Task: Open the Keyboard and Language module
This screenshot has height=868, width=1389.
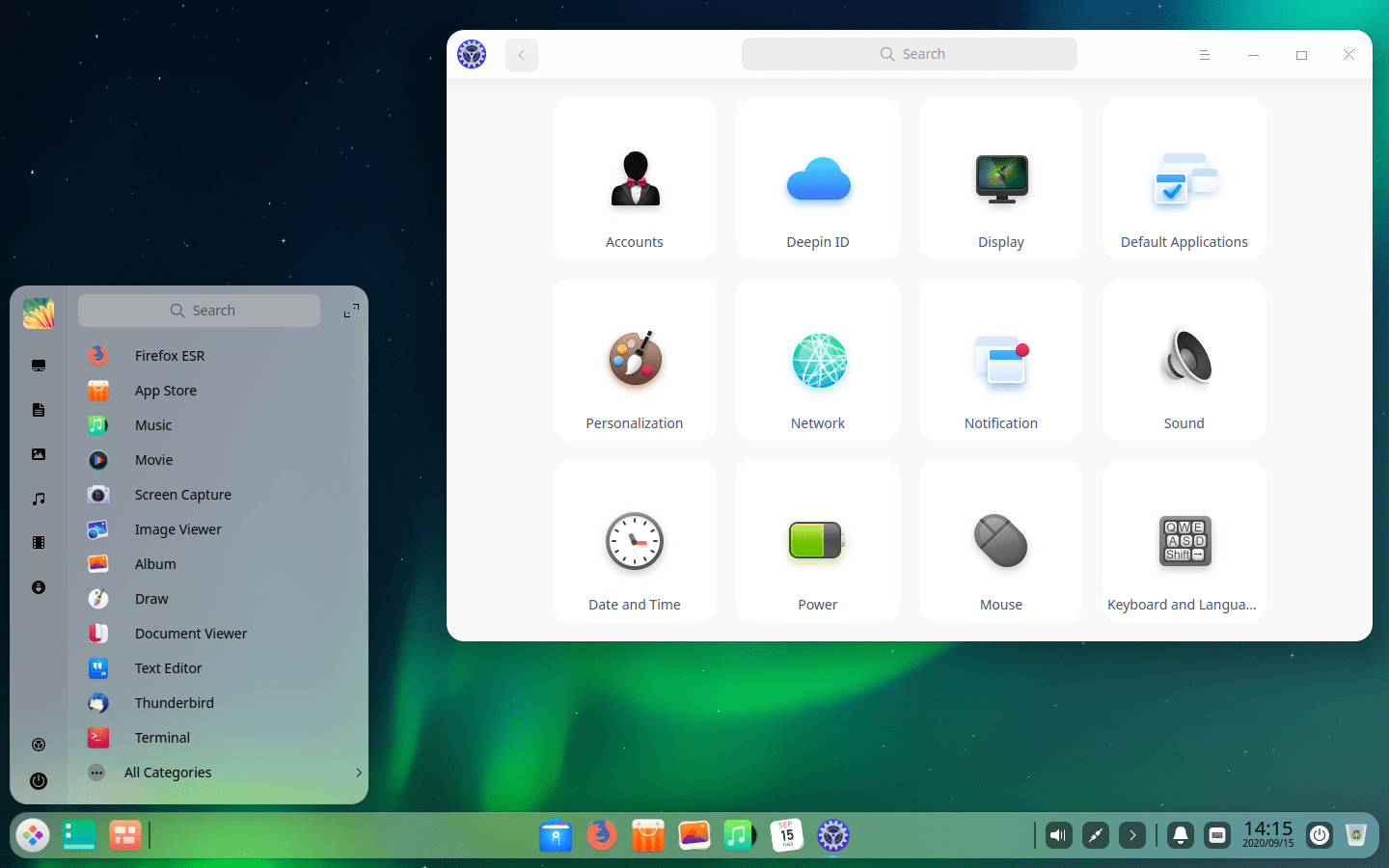Action: pos(1184,541)
